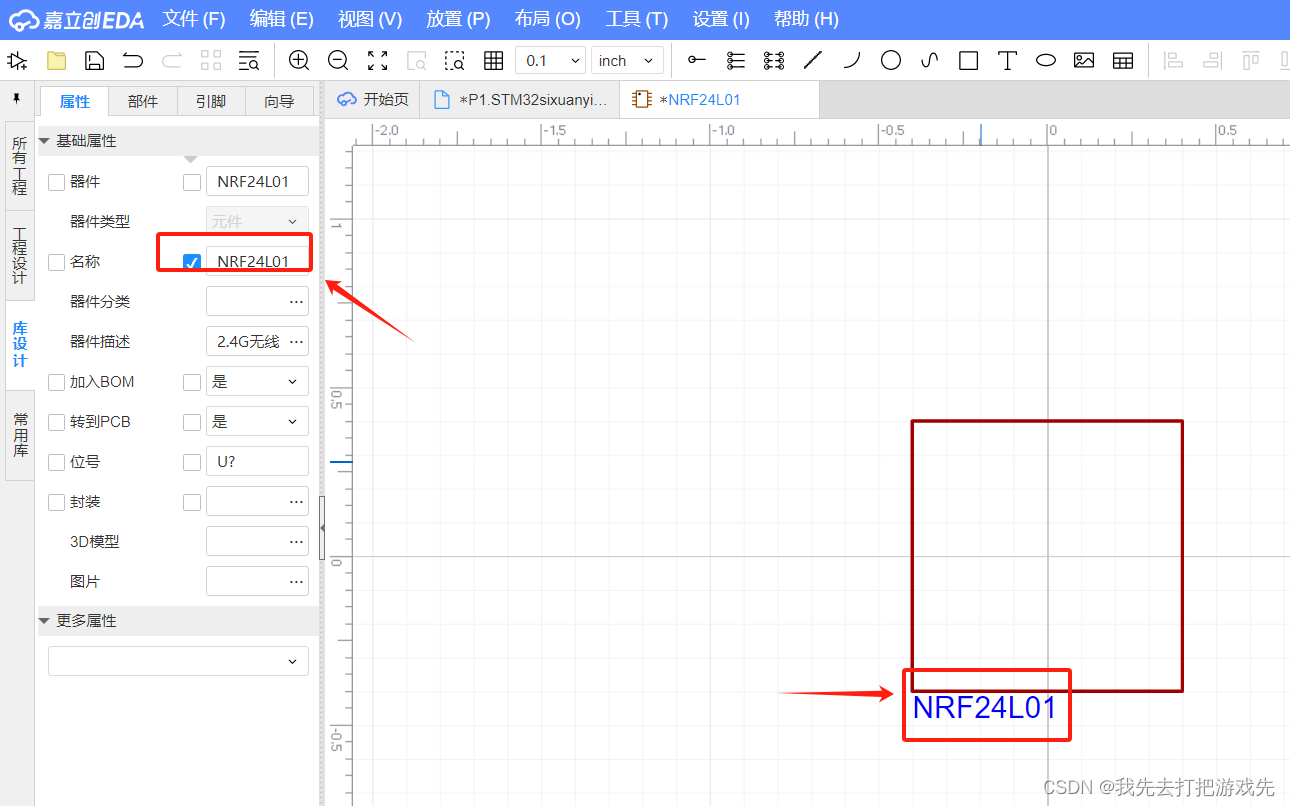
Task: Tick the checkbox beside U? field
Action: pyautogui.click(x=192, y=462)
